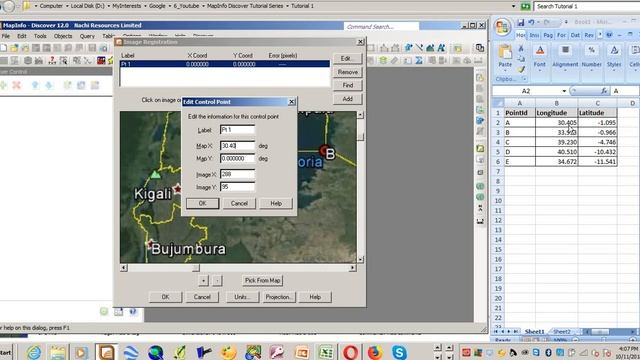Open the Excel Name Box dropdown arrow
The height and width of the screenshot is (360, 640).
tap(564, 91)
